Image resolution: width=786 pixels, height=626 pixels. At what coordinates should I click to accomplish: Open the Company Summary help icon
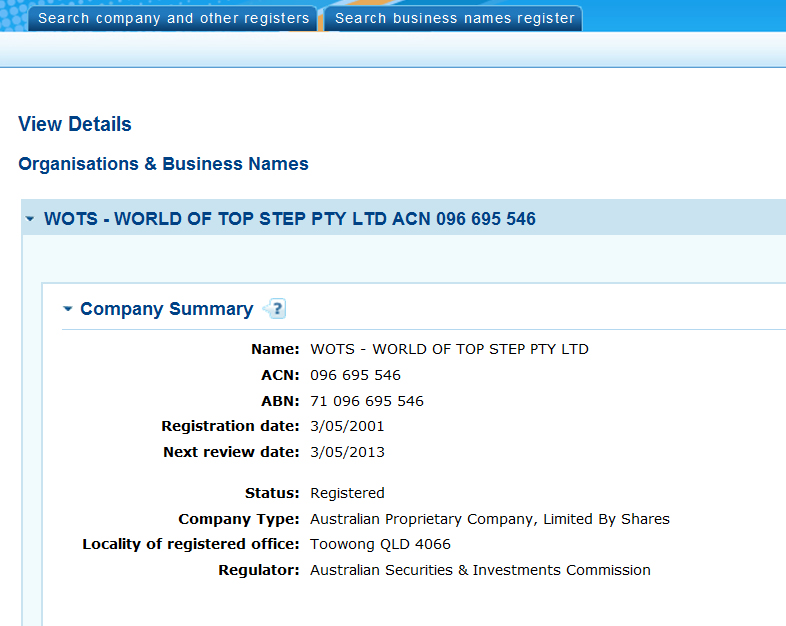275,309
